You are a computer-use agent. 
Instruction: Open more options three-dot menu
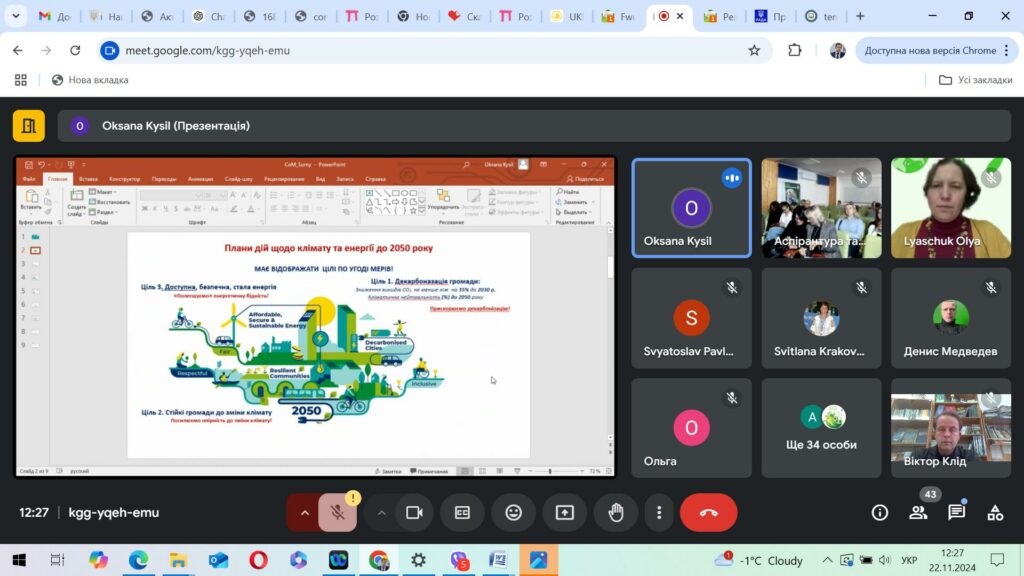click(659, 513)
